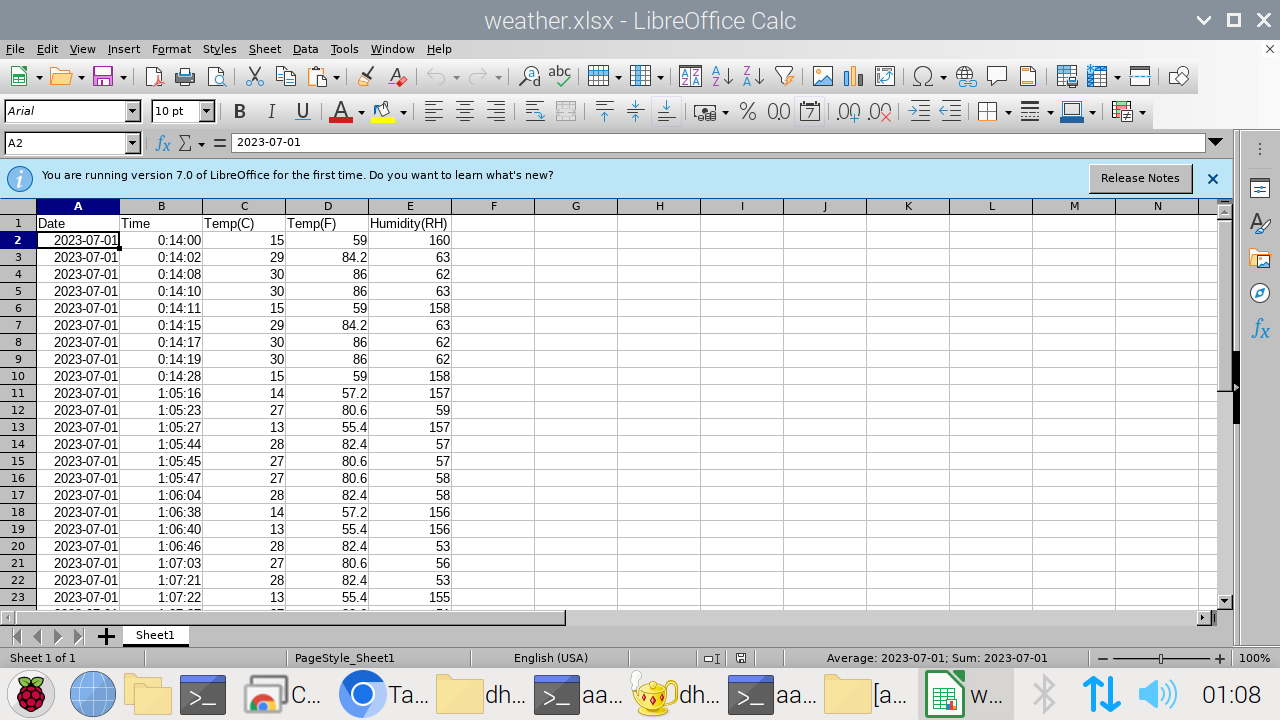Open the Name Box dropdown

pos(132,144)
